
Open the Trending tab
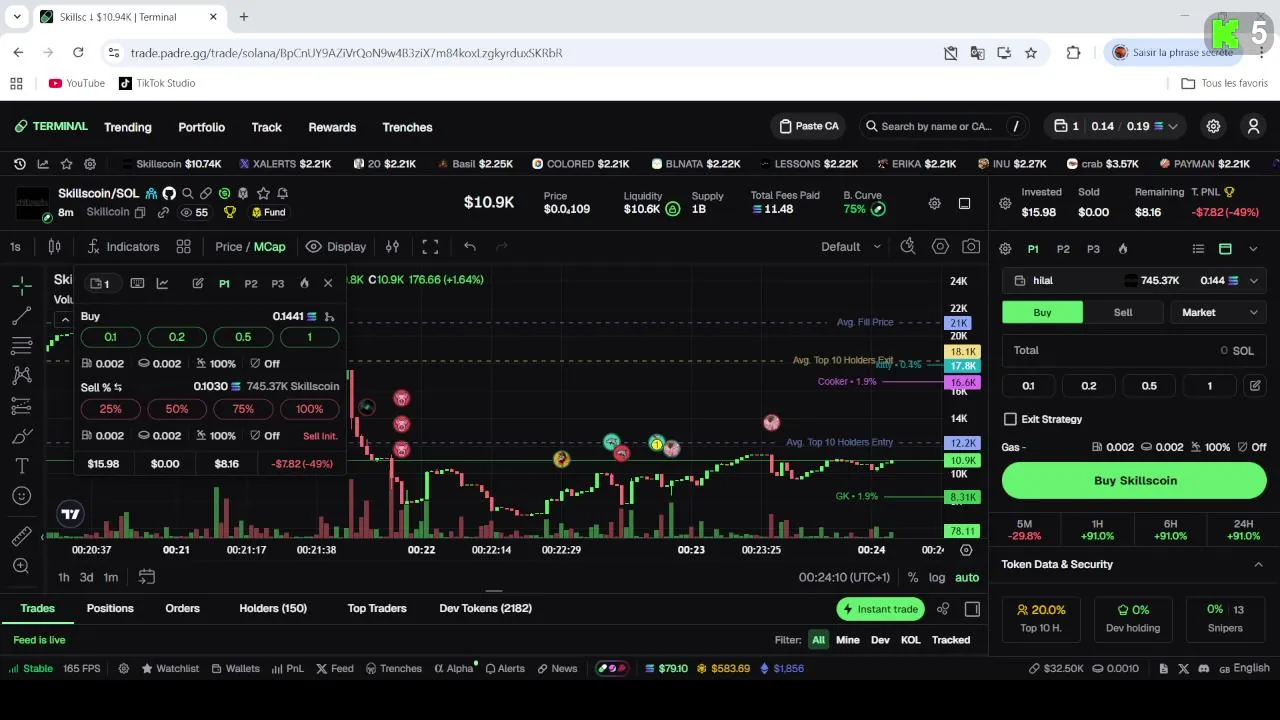tap(128, 127)
